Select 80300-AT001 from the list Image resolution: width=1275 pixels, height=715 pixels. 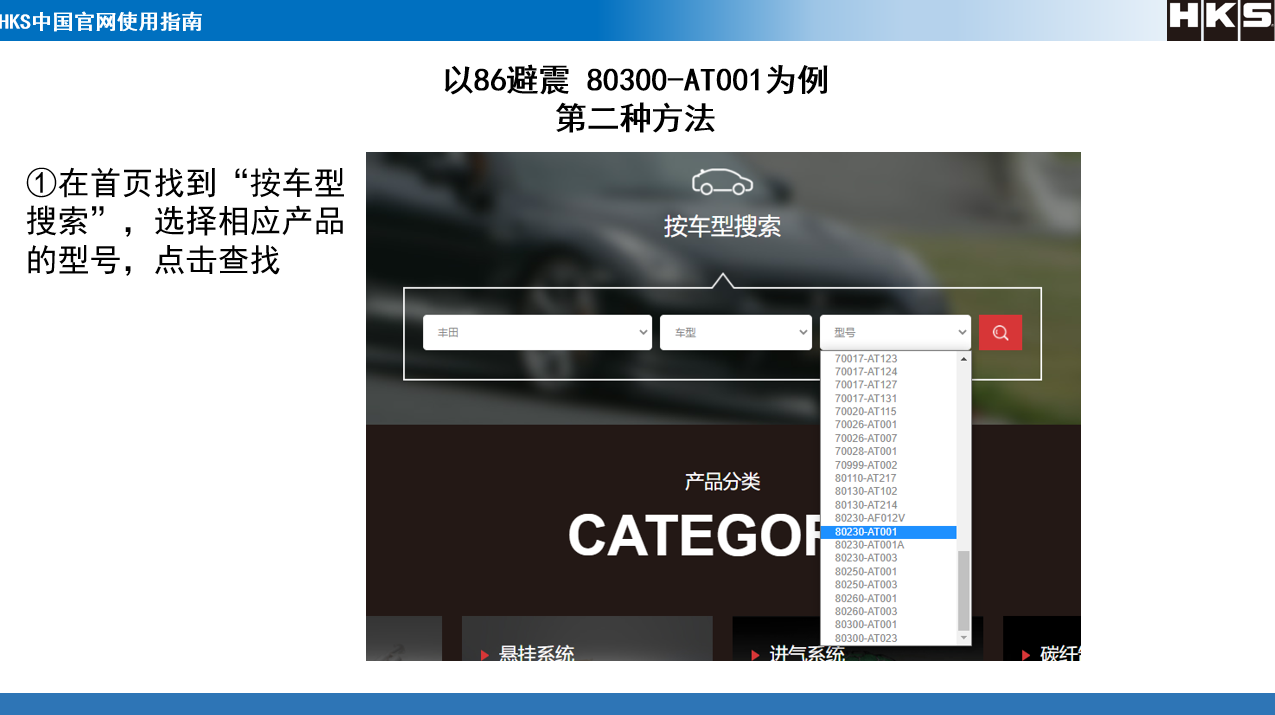[866, 625]
